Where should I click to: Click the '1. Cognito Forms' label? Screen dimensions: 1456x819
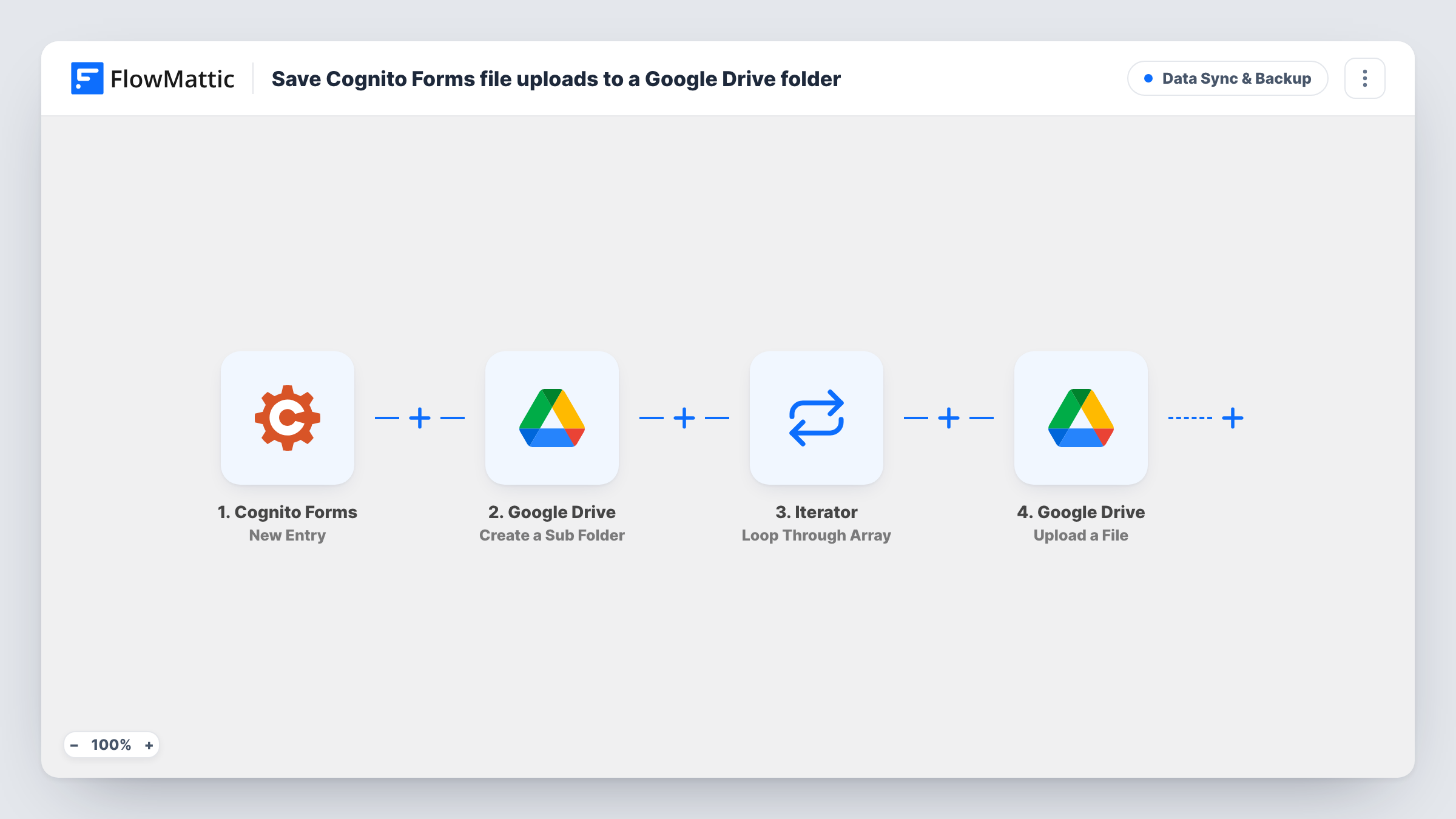point(288,512)
